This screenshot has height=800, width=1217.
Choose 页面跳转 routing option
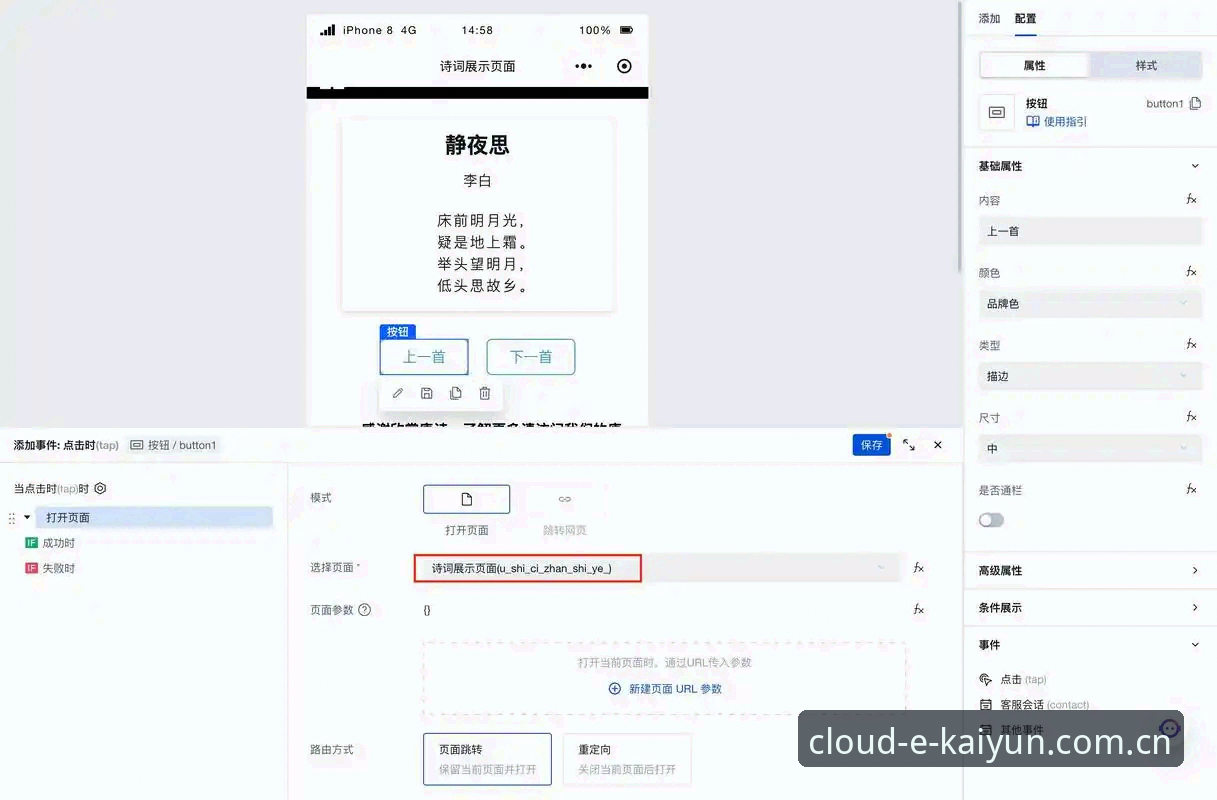(487, 759)
